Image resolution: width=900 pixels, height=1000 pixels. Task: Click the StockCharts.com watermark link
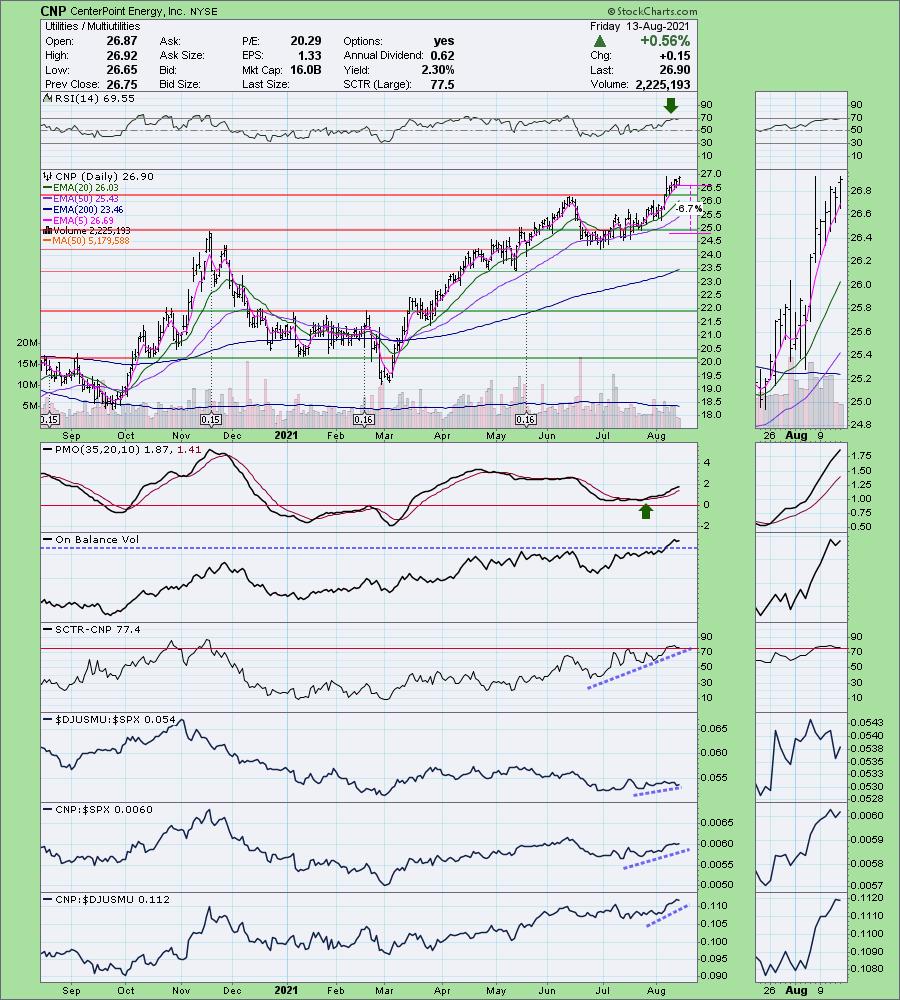(x=652, y=11)
